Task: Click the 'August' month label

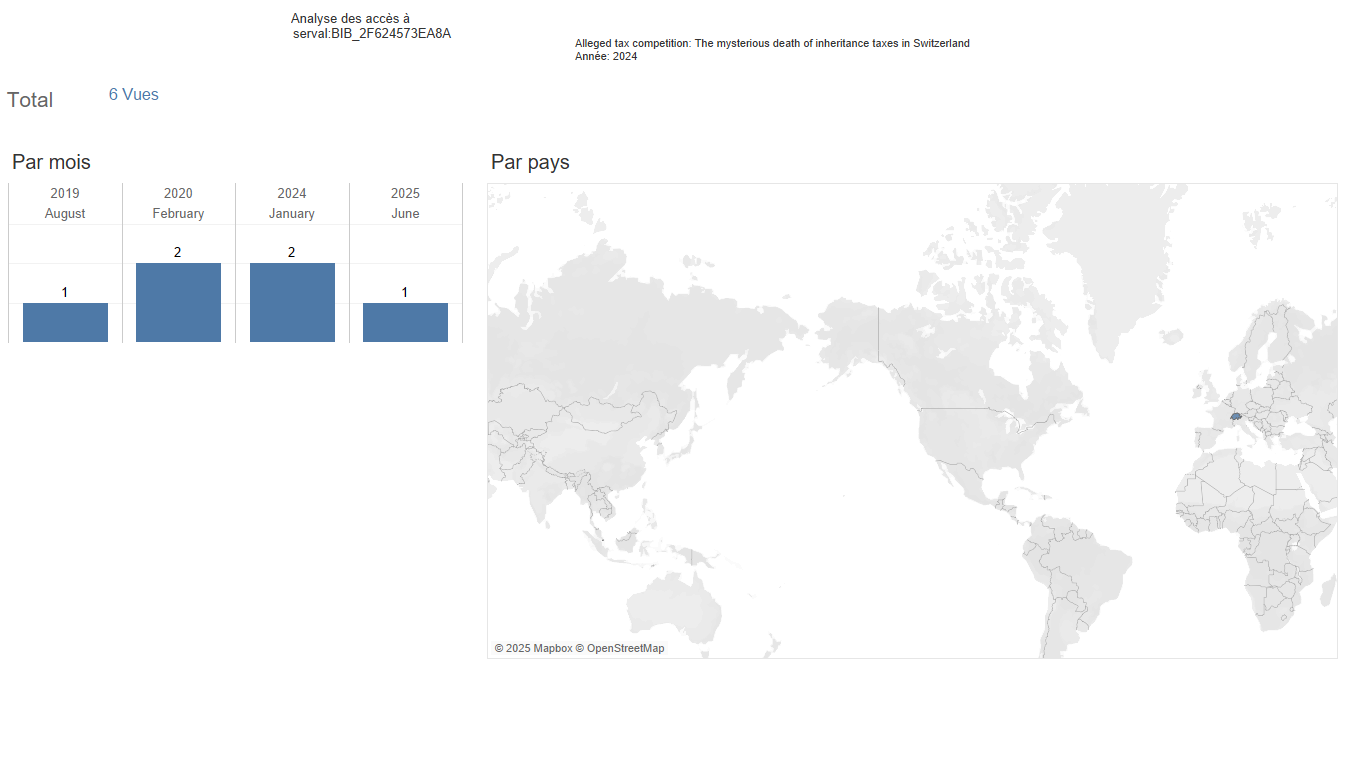Action: (x=65, y=214)
